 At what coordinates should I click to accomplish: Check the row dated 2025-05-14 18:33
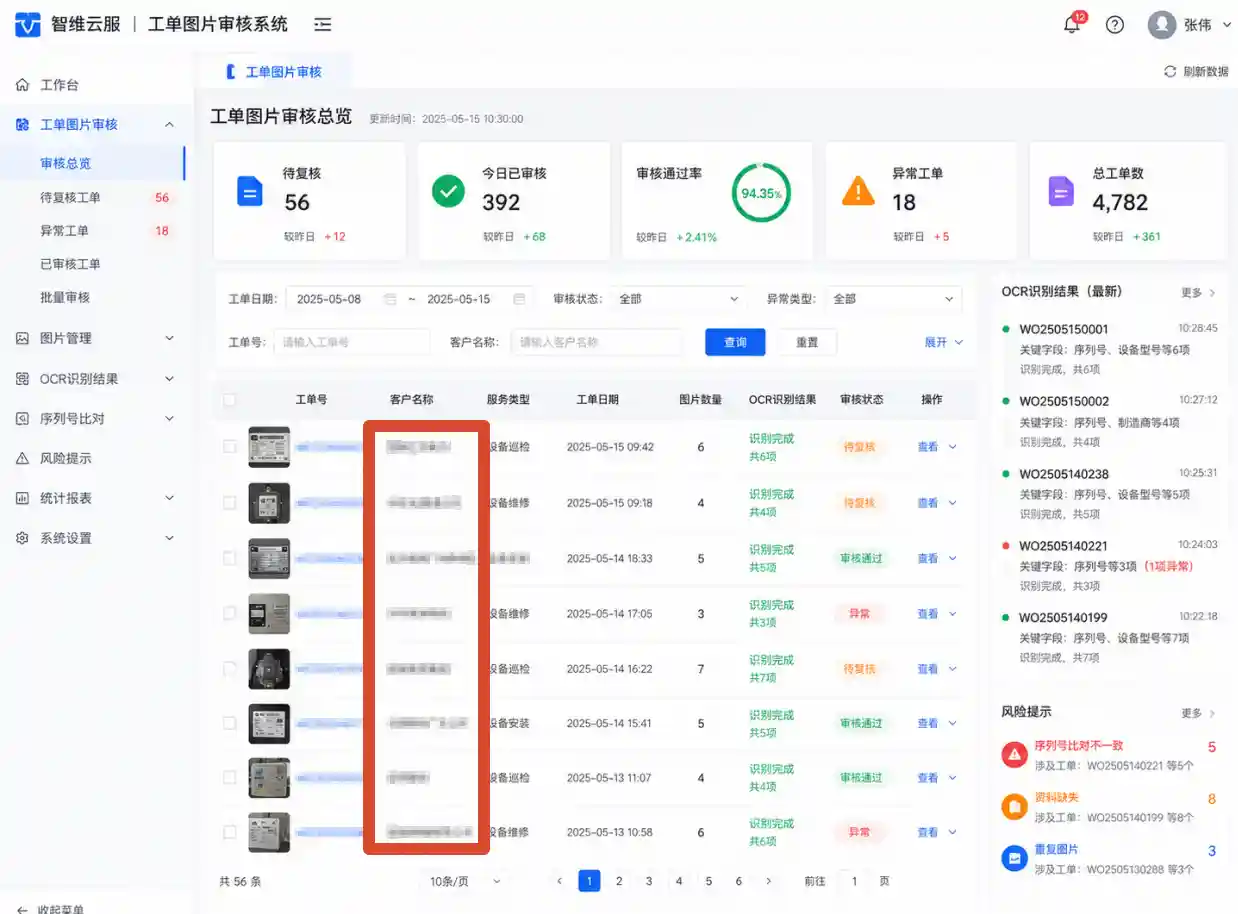pos(230,558)
